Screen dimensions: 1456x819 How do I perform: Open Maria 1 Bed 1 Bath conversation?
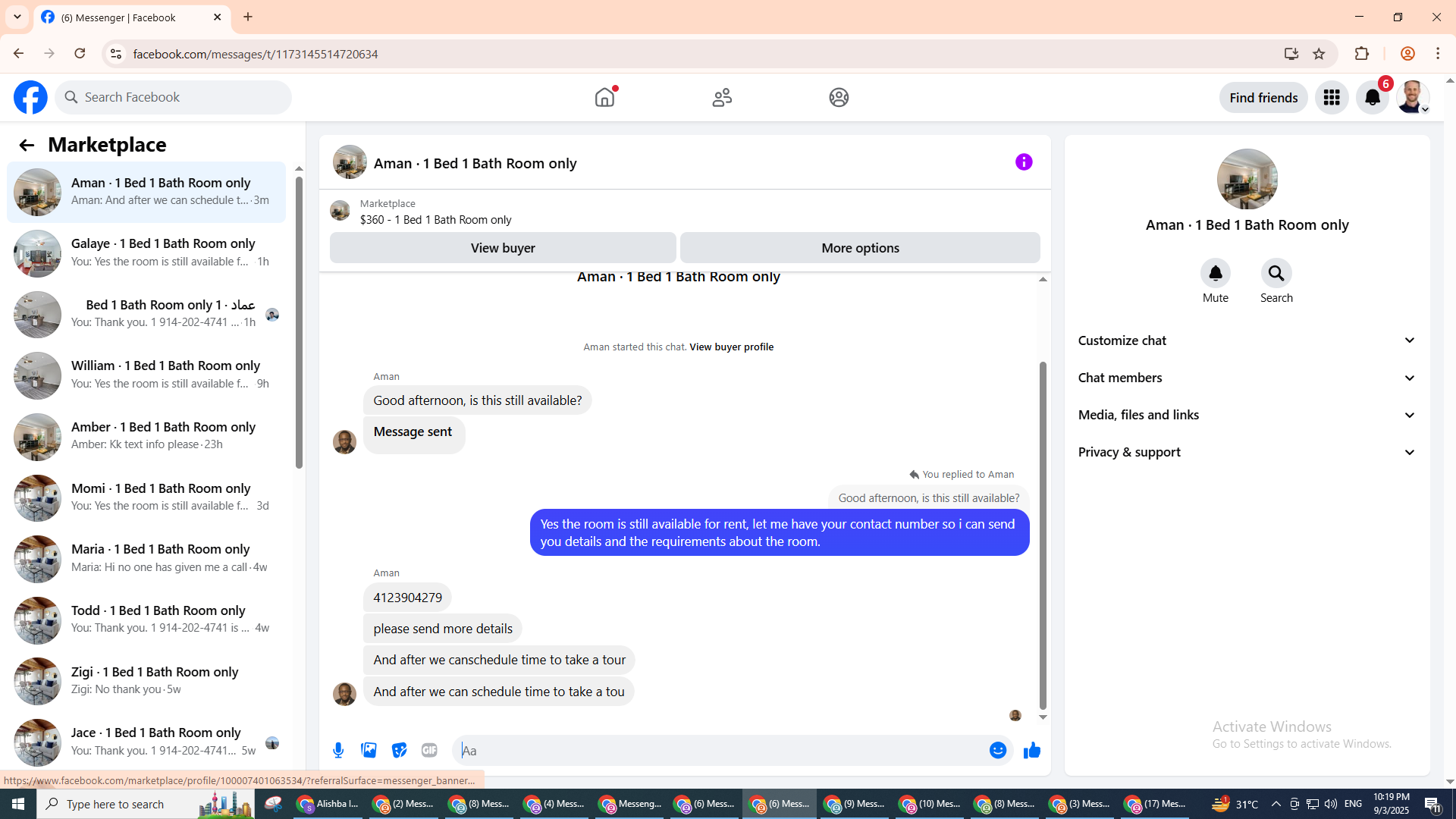pos(146,558)
